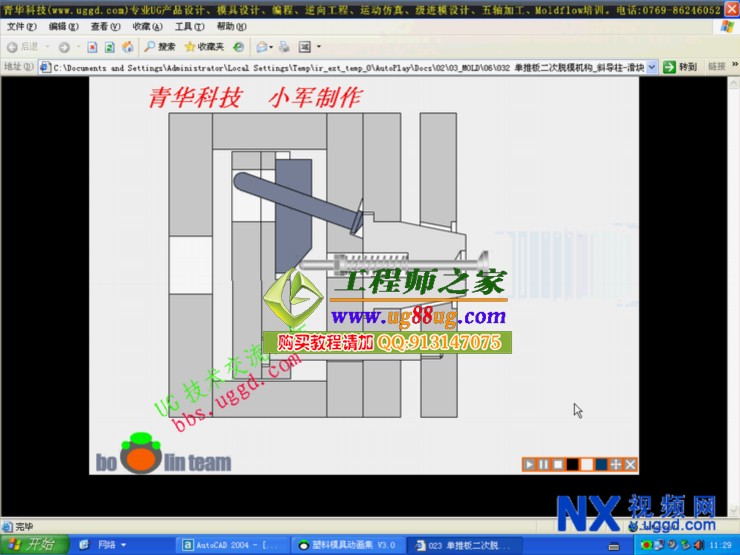Open the 搜索 search pane

pos(160,47)
